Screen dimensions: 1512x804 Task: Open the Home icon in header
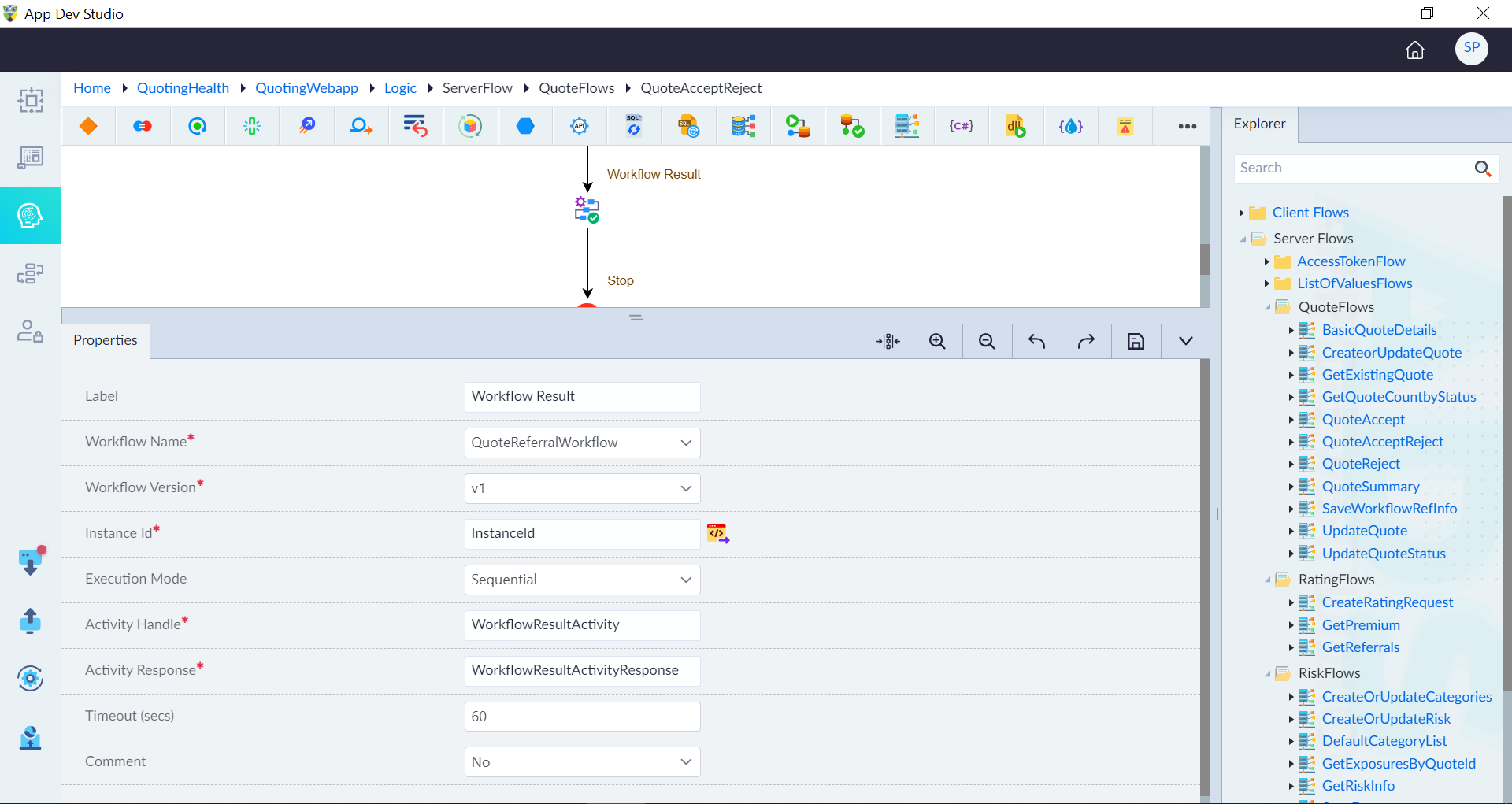pyautogui.click(x=1415, y=50)
